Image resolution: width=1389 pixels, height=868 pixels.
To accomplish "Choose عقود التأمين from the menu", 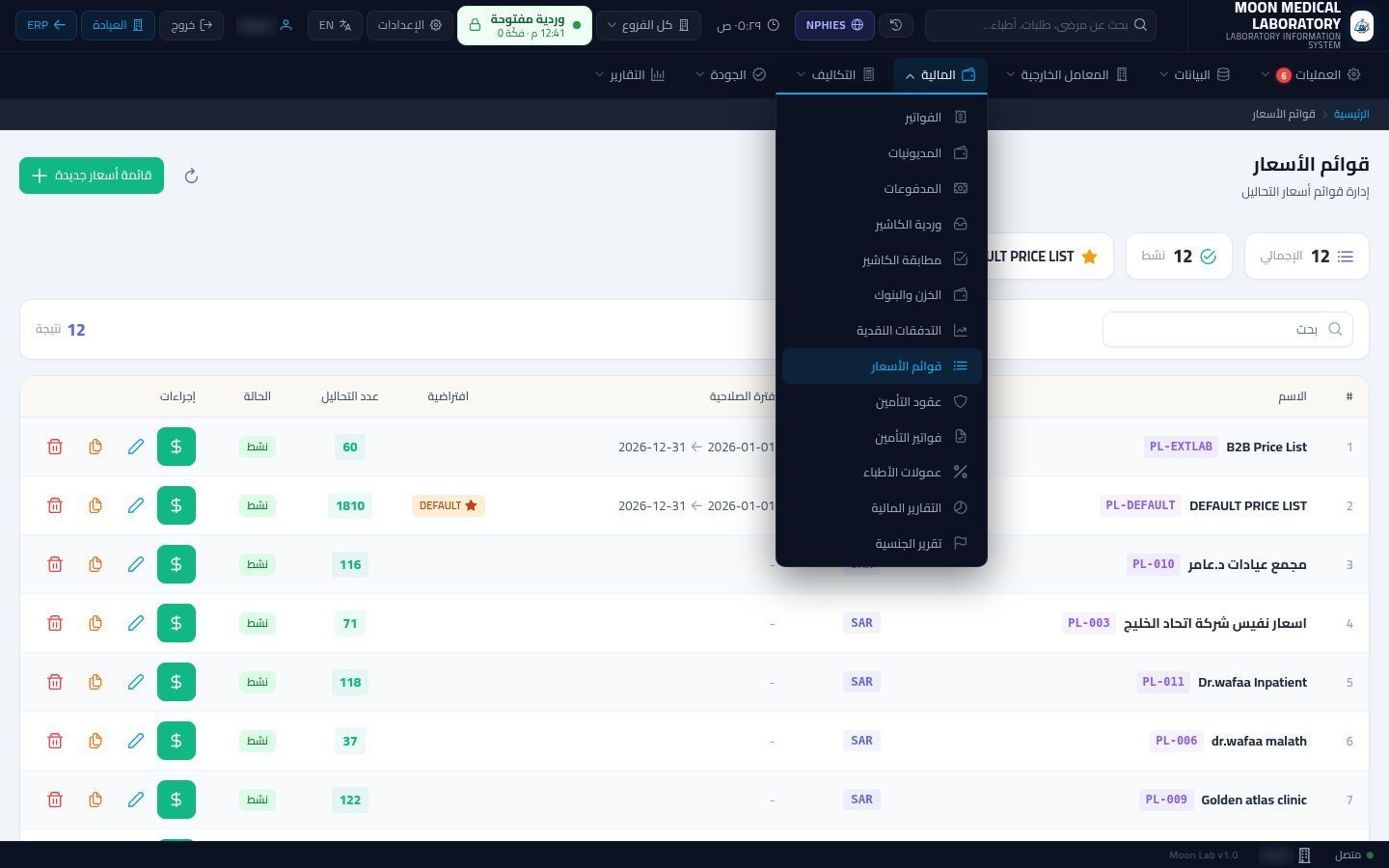I will 882,402.
